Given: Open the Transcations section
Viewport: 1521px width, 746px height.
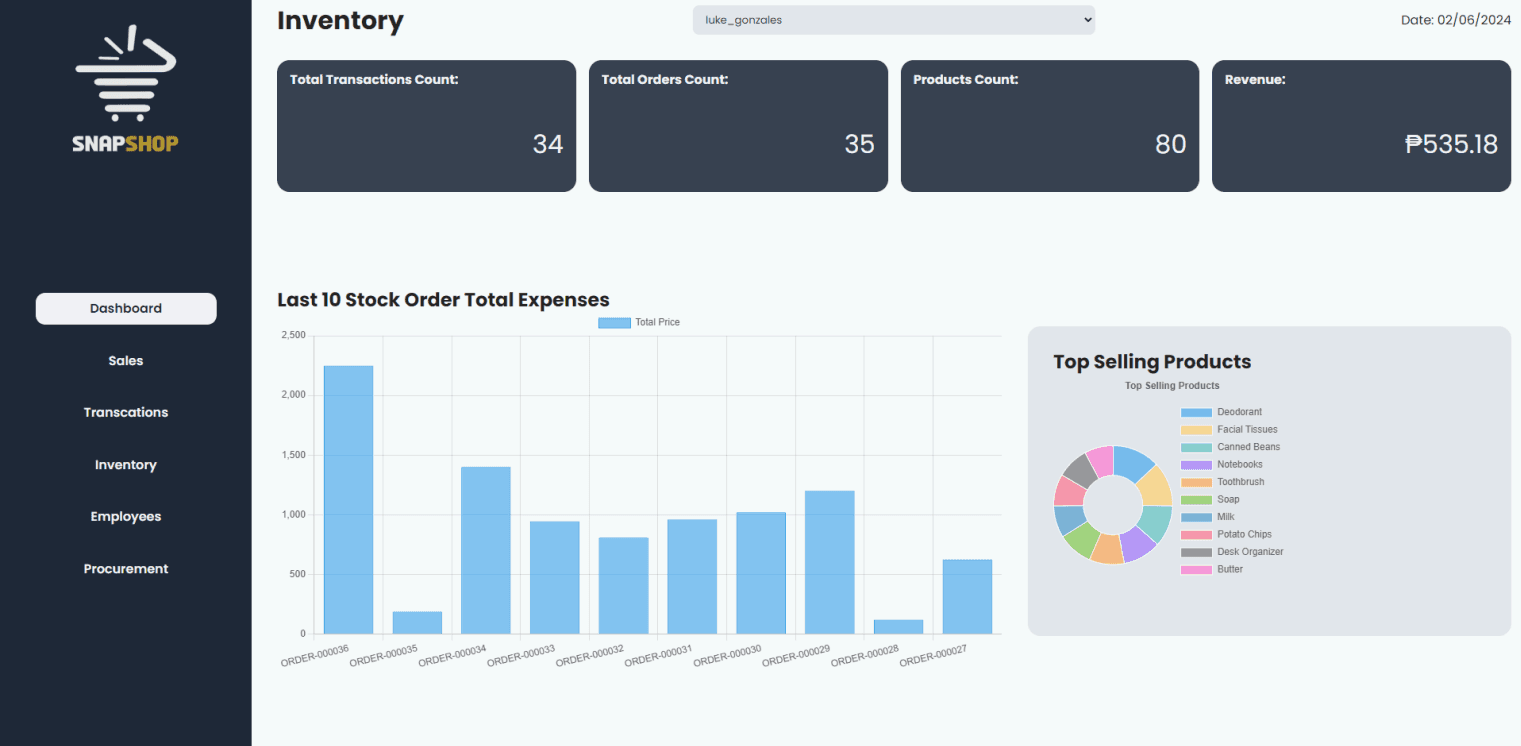Looking at the screenshot, I should pos(125,412).
